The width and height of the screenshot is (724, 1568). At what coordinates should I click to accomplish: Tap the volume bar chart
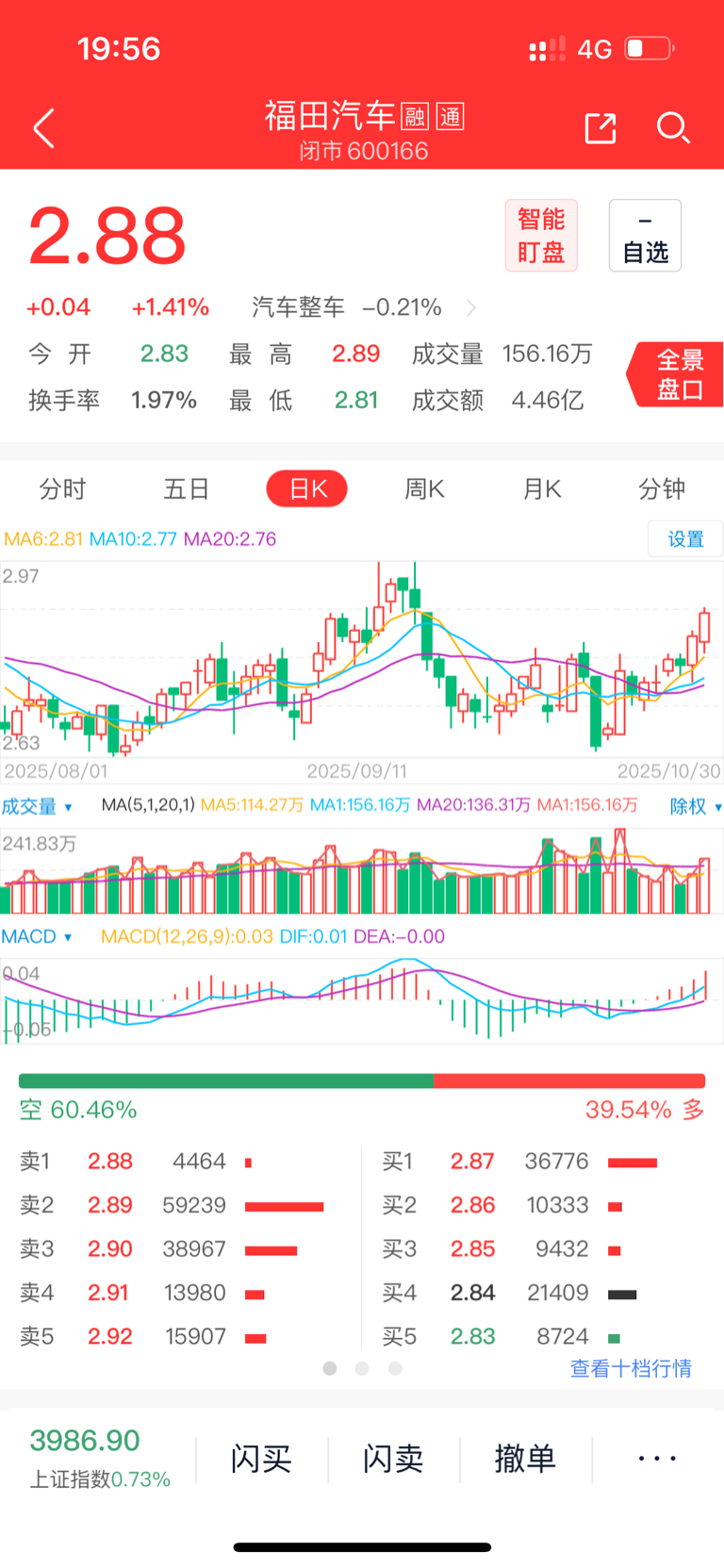[362, 871]
